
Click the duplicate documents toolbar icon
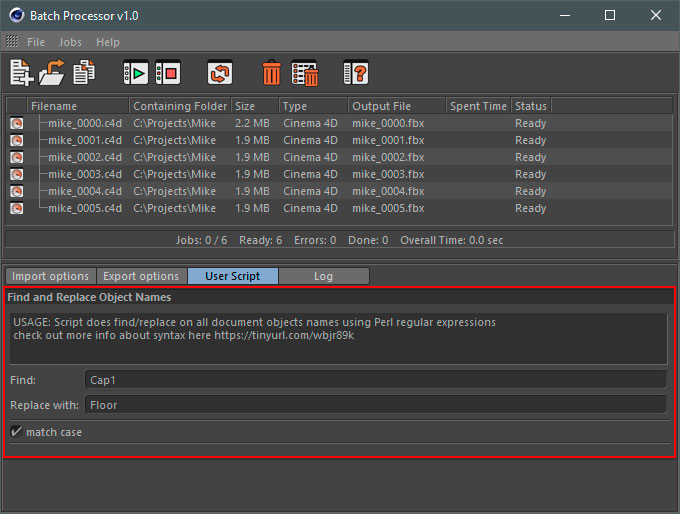(84, 73)
